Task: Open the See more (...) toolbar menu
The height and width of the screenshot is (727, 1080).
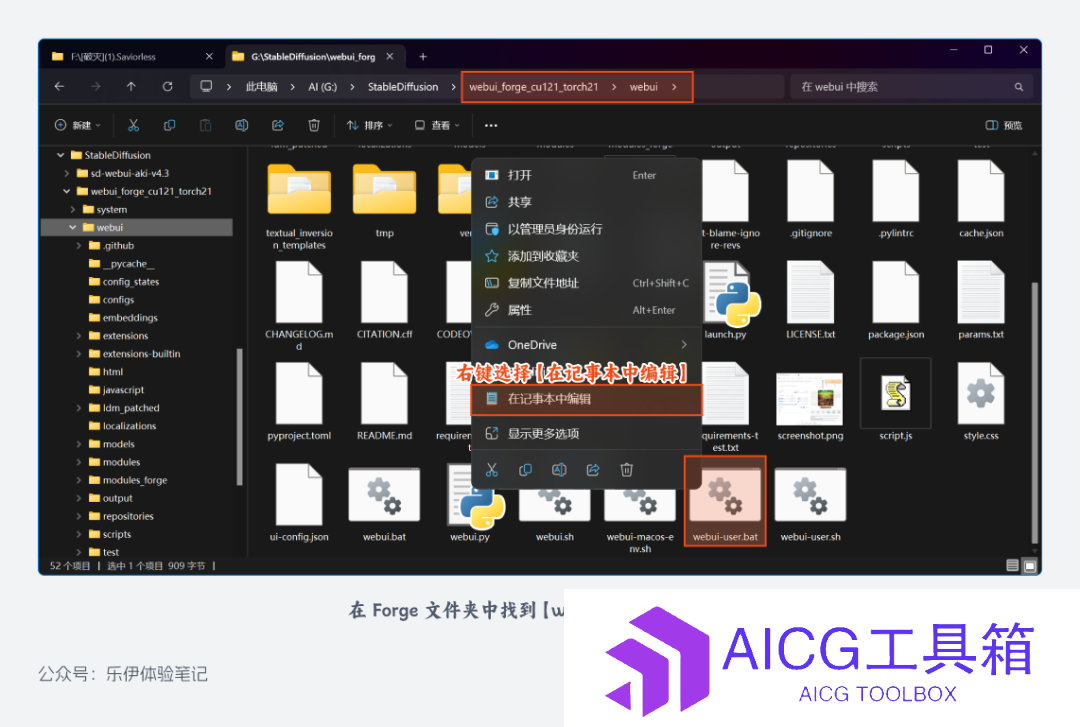Action: tap(491, 125)
